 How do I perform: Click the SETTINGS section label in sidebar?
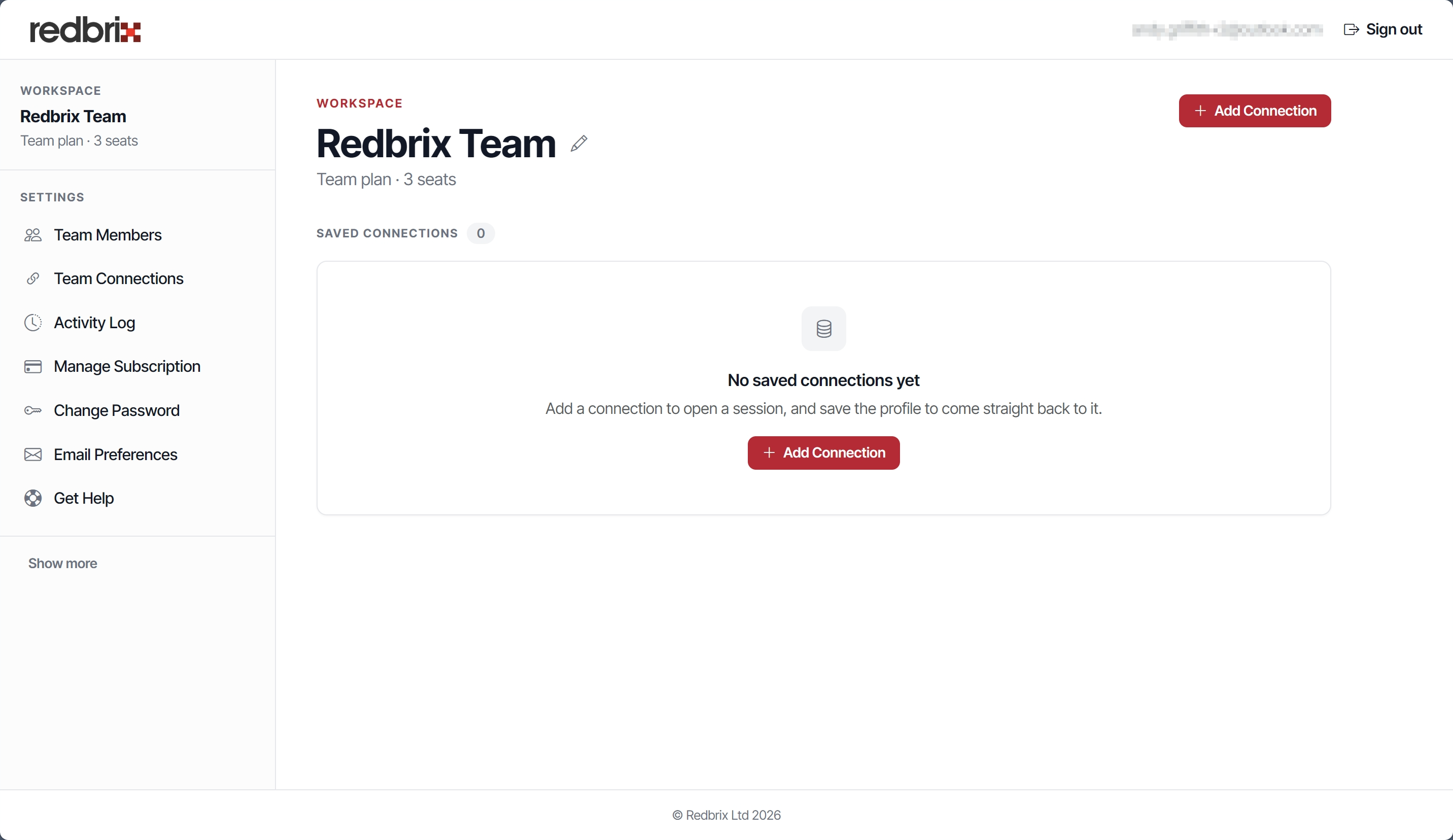pos(52,197)
